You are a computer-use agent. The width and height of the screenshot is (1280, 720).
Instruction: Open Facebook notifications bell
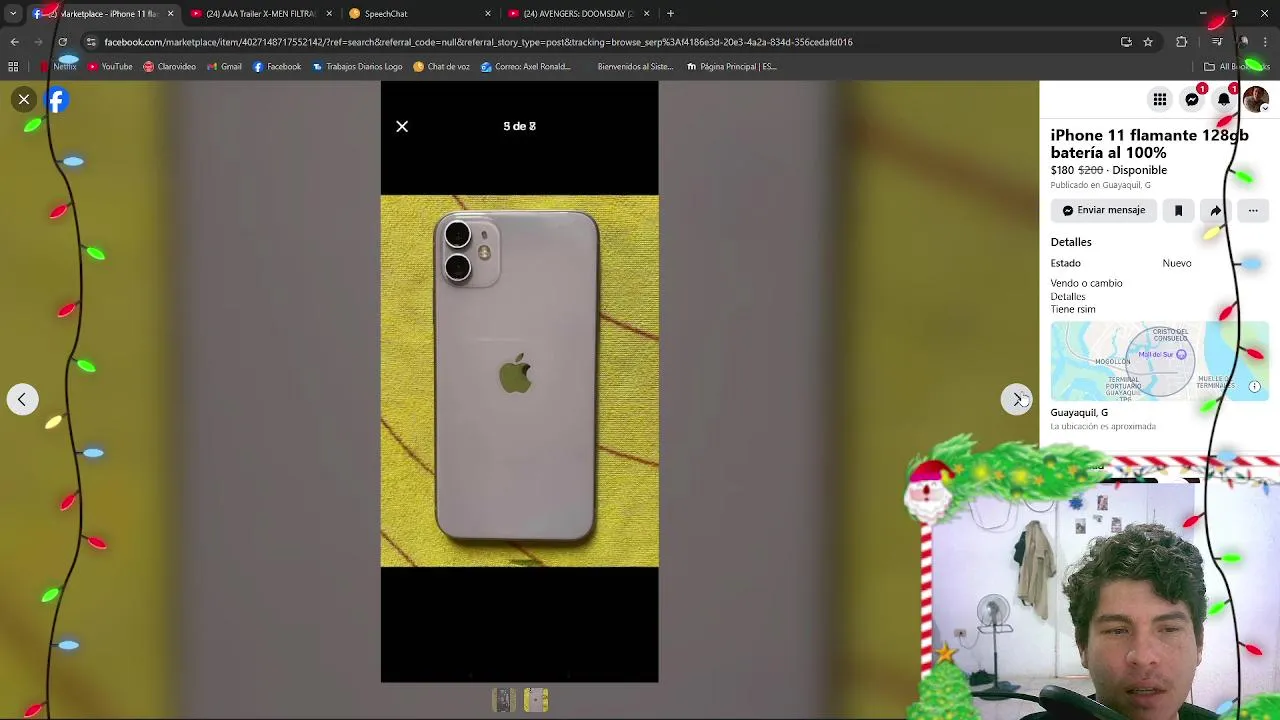point(1224,99)
